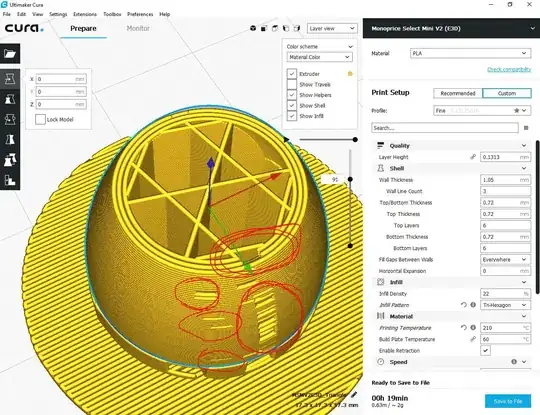The image size is (540, 415).
Task: Click the Layer Height link icon
Action: point(473,157)
